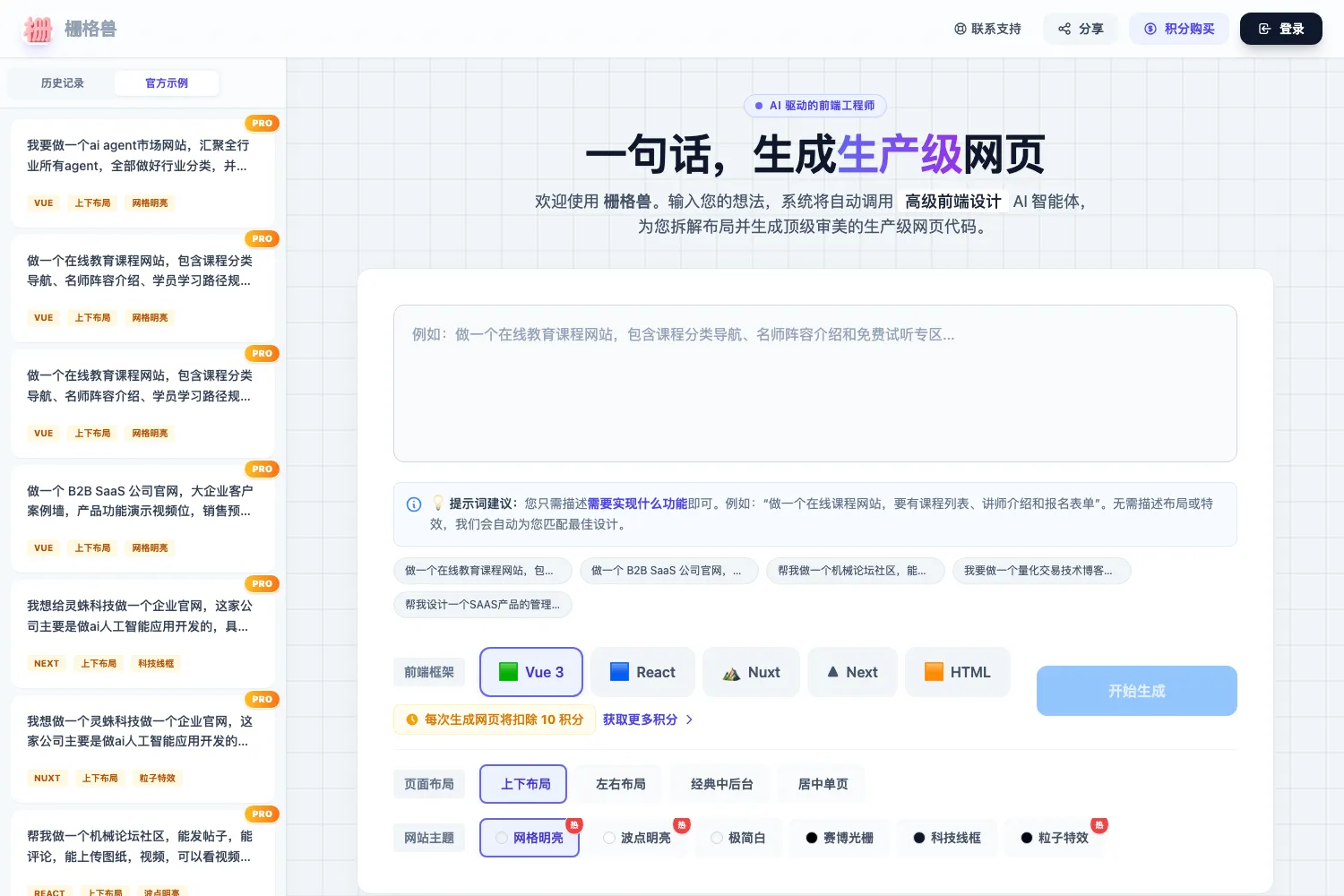
Task: Switch to the 历史记录 tab
Action: click(63, 83)
